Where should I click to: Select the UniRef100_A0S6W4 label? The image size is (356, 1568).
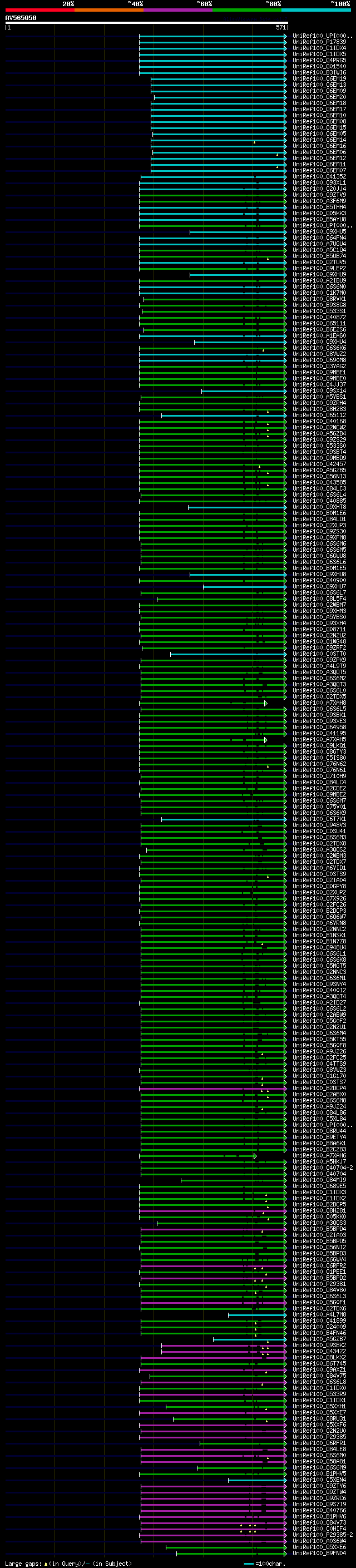(319, 1541)
